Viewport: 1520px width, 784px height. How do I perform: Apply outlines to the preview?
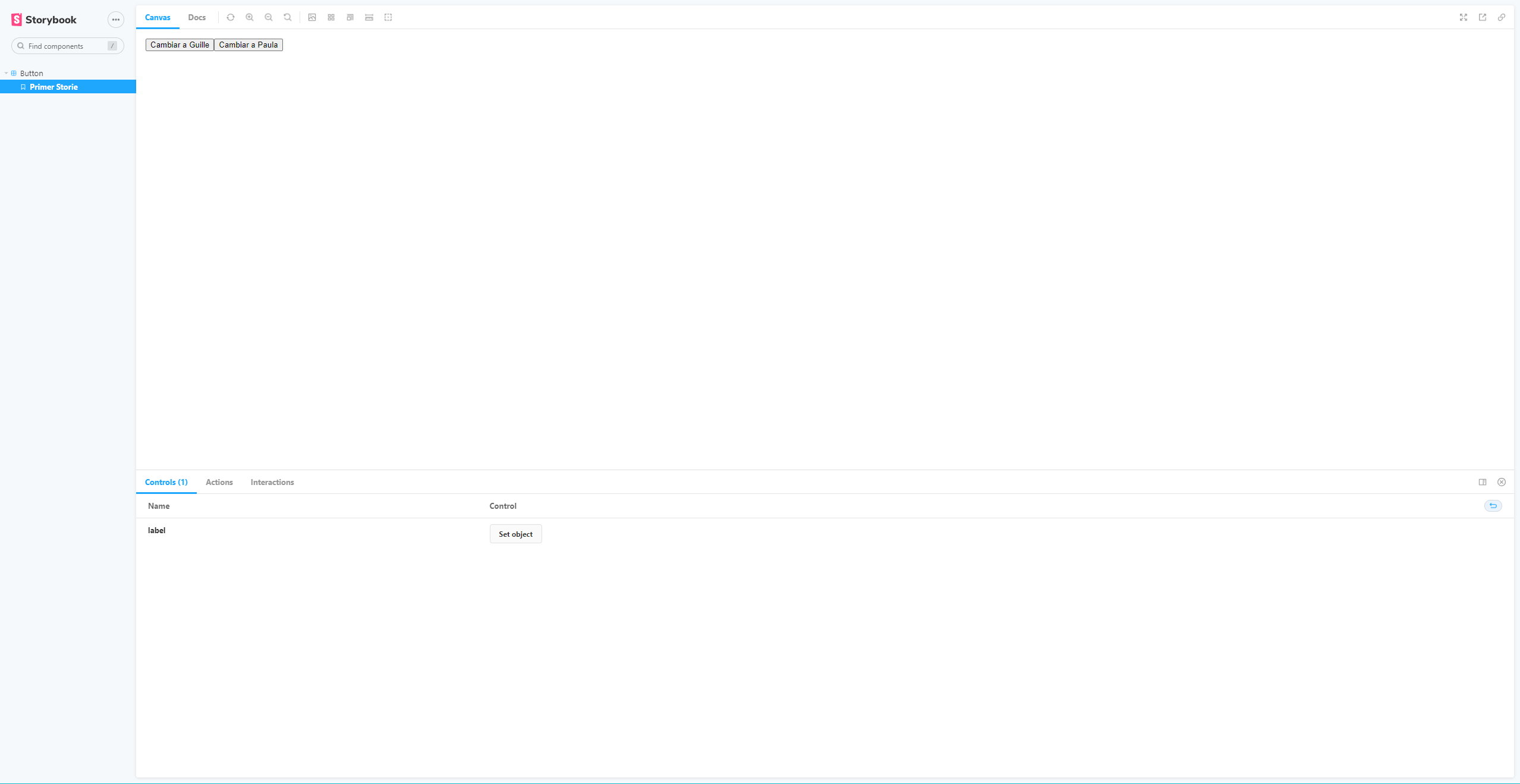coord(388,17)
